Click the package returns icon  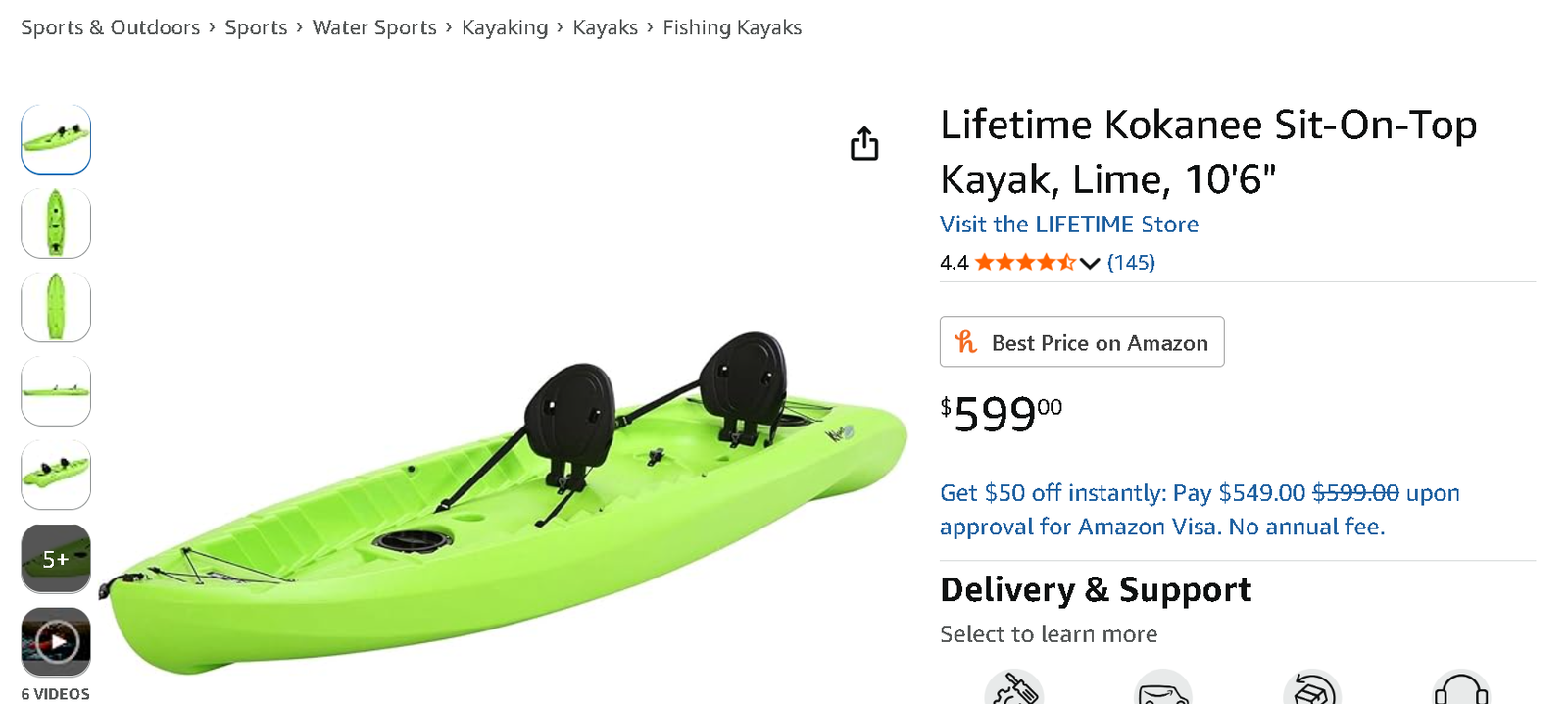[x=1311, y=691]
